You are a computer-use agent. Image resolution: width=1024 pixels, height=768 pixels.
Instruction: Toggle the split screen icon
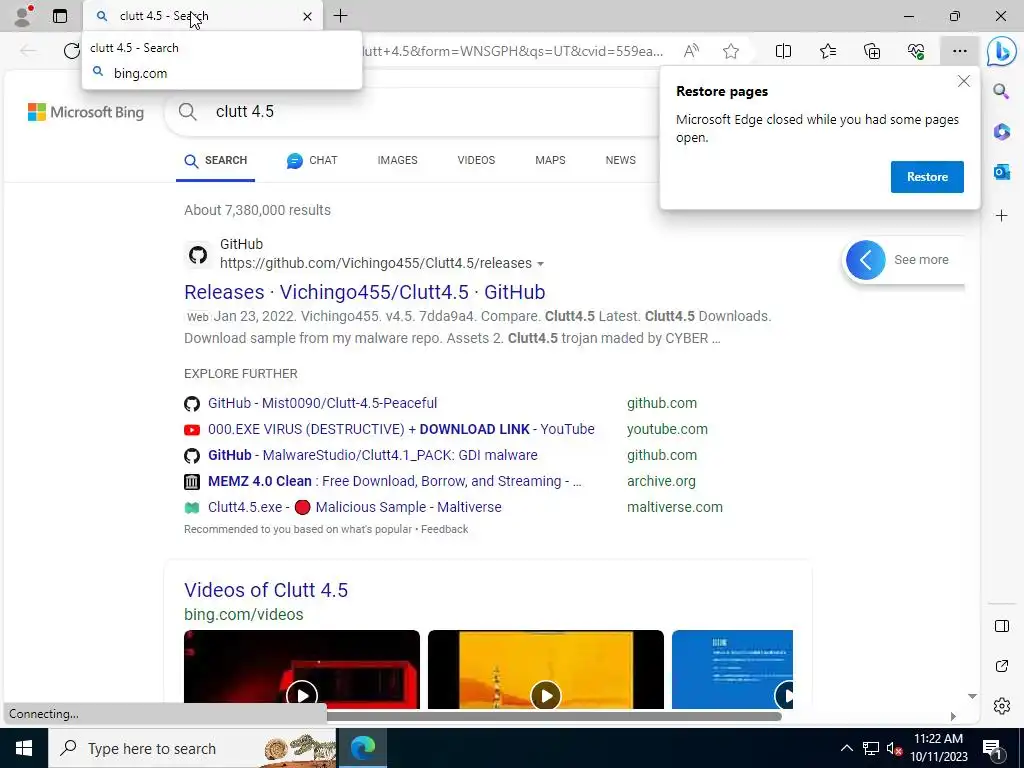tap(783, 51)
